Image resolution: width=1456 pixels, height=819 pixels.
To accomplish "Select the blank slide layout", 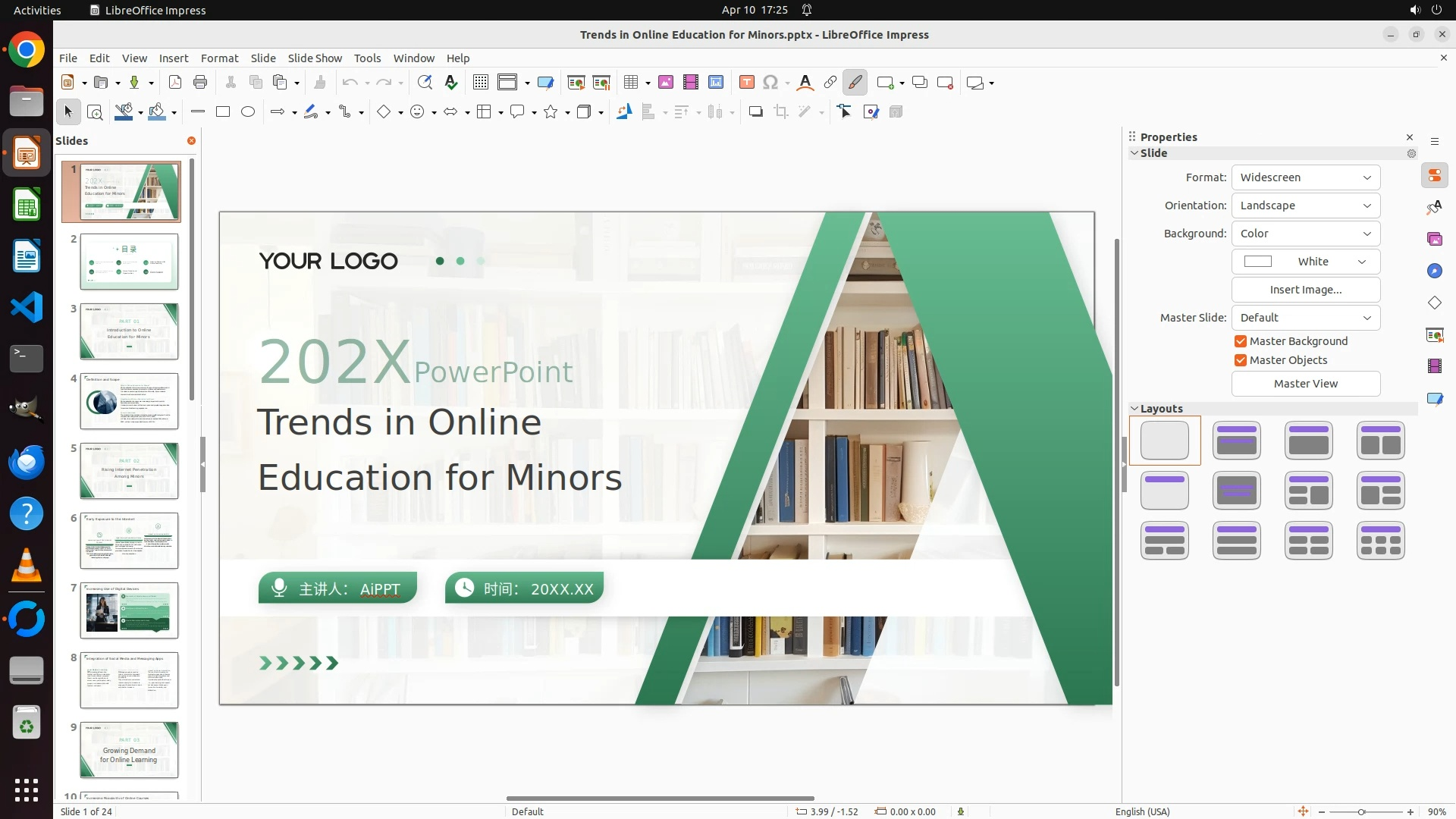I will pos(1164,441).
